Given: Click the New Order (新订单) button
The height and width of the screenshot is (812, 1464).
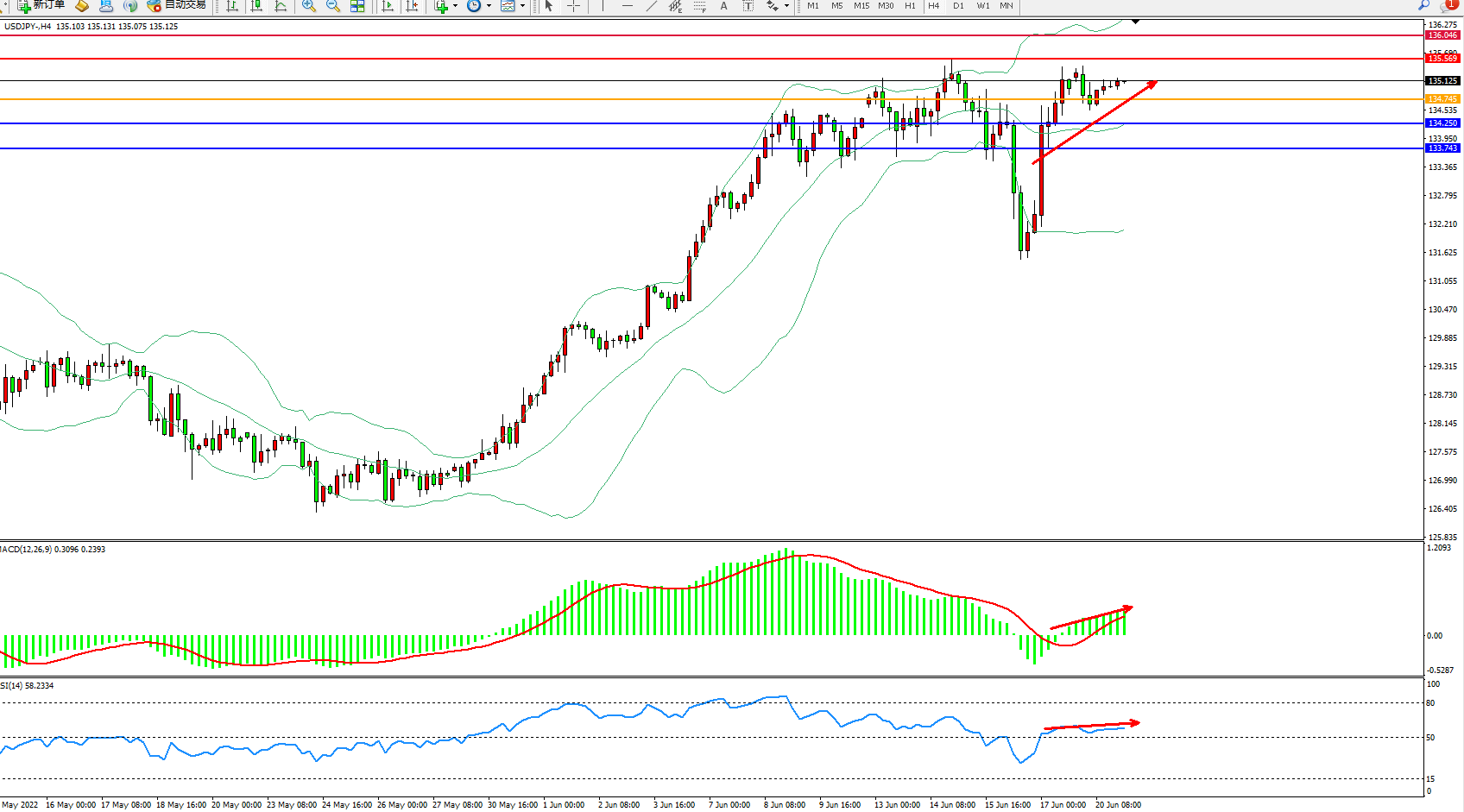Looking at the screenshot, I should pos(41,5).
